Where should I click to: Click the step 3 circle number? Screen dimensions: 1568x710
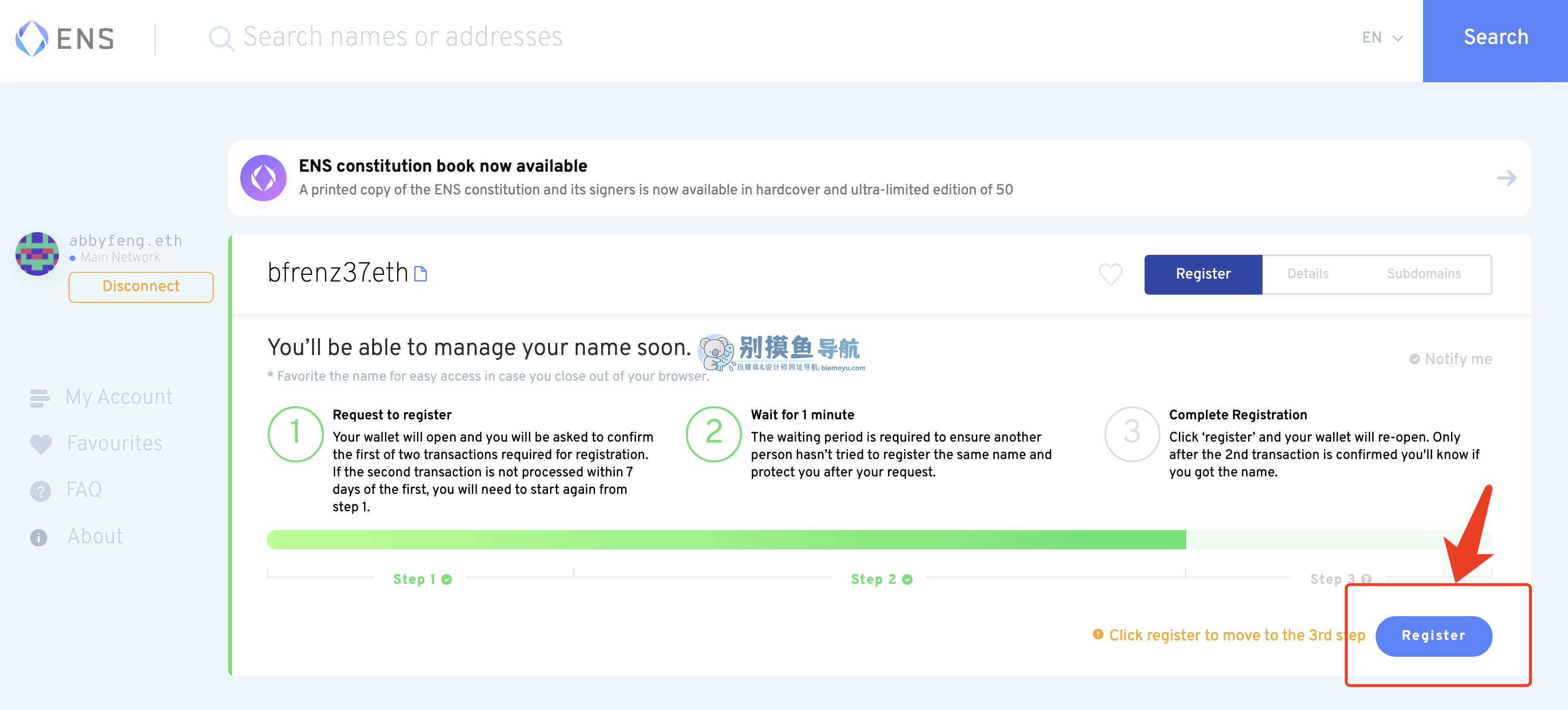pos(1132,434)
